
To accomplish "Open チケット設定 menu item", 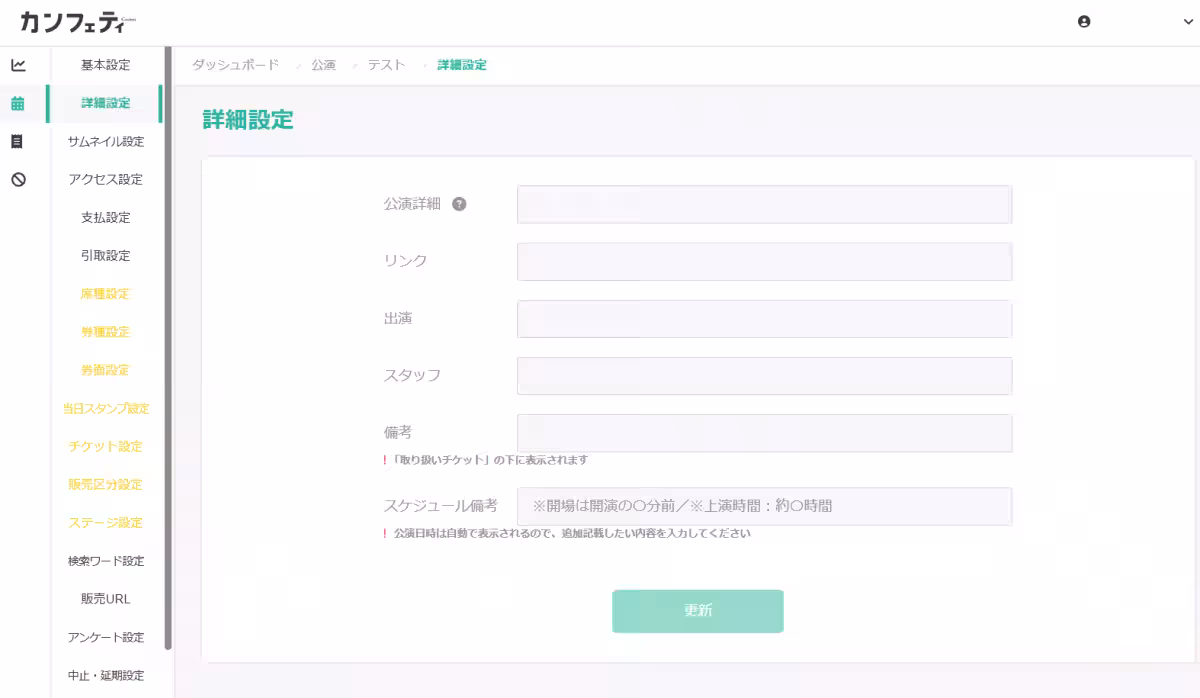I will pos(106,446).
